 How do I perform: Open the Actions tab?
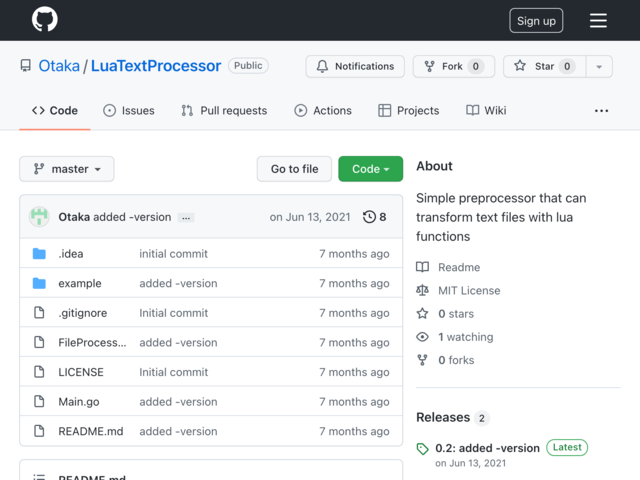point(323,111)
